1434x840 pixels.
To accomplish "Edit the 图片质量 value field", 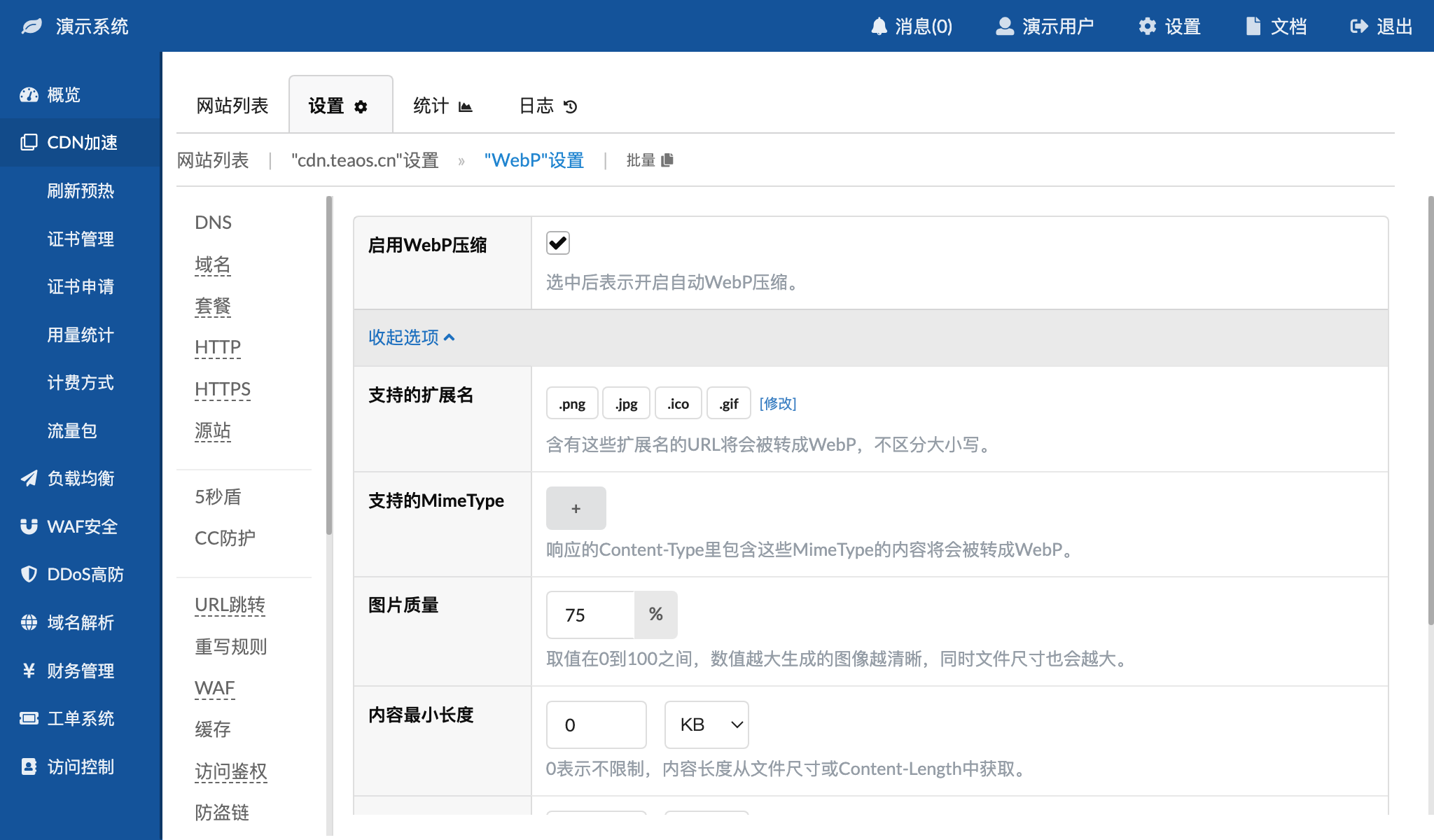I will coord(590,615).
